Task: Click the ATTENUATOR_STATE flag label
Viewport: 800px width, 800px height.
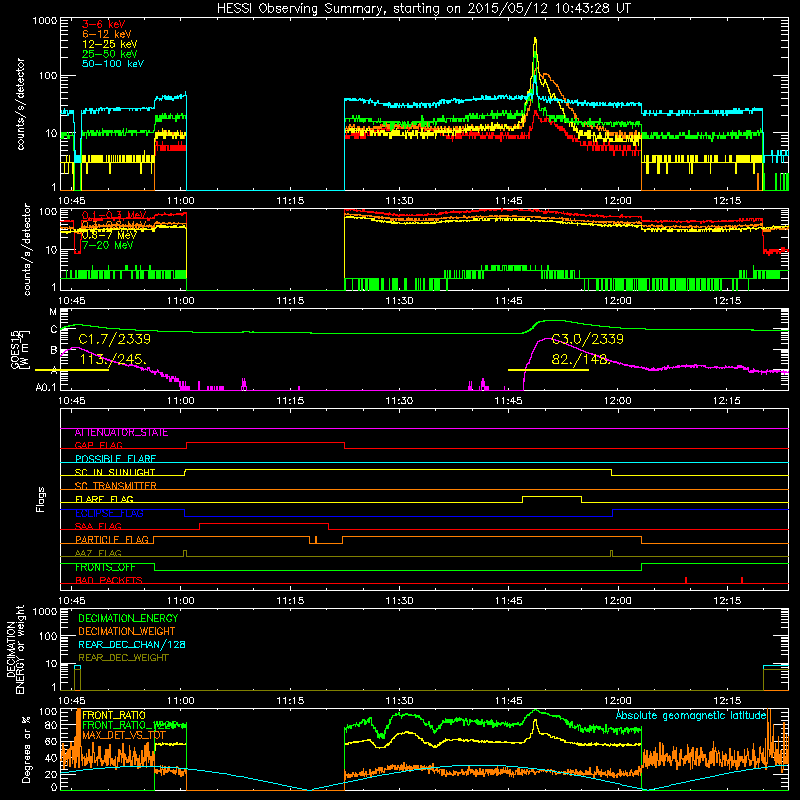Action: click(x=121, y=433)
